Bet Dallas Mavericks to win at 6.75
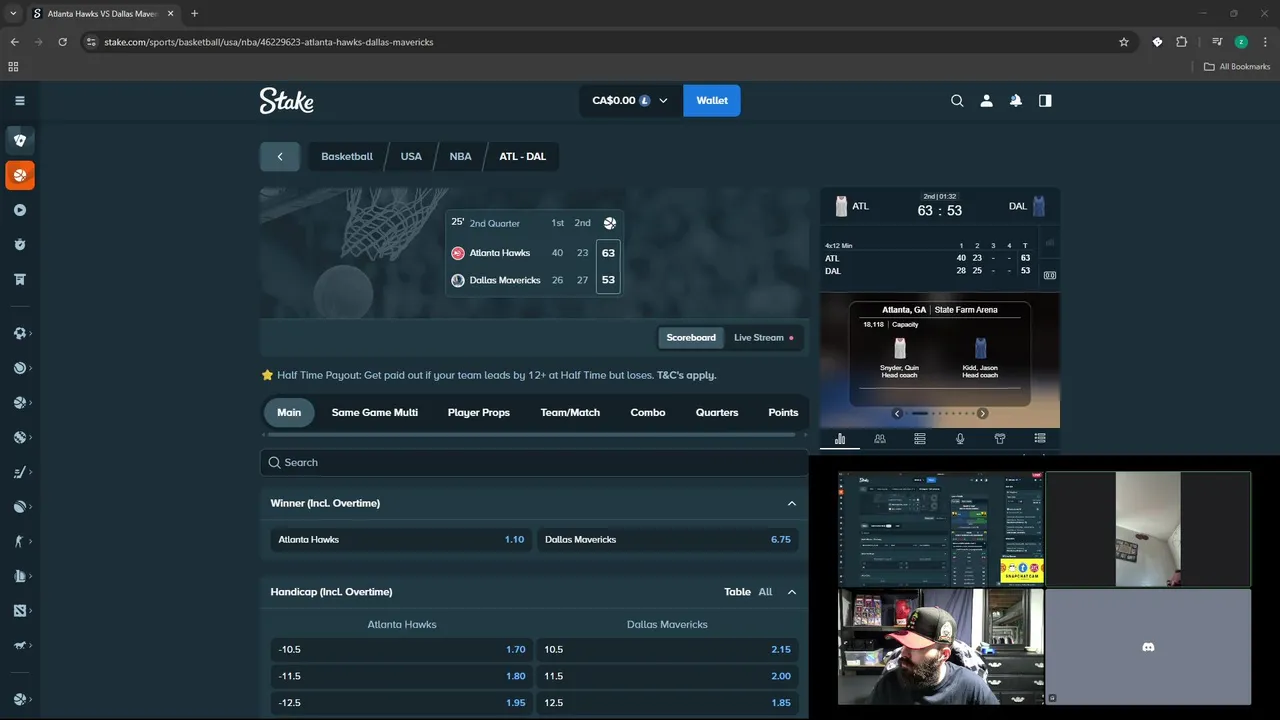Viewport: 1280px width, 720px height. (668, 539)
